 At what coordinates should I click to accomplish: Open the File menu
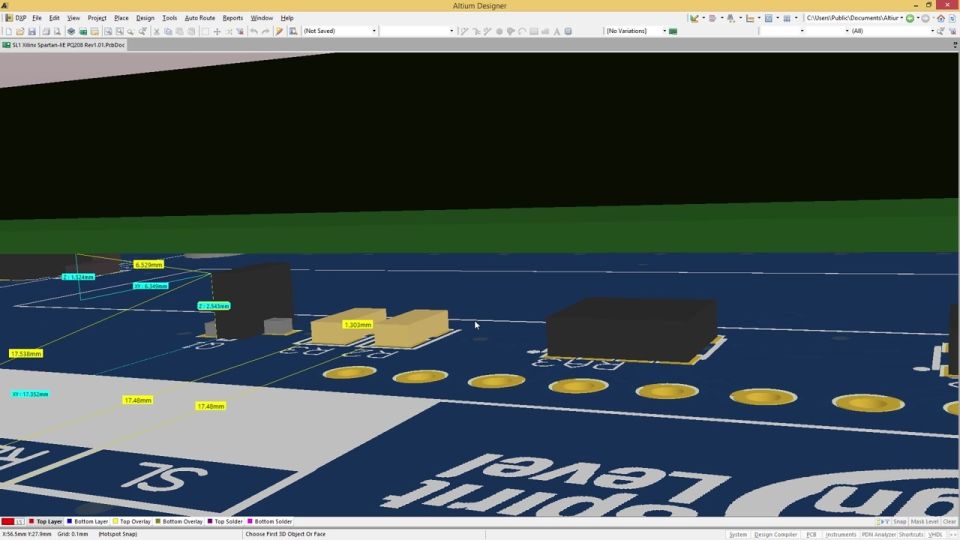tap(37, 18)
